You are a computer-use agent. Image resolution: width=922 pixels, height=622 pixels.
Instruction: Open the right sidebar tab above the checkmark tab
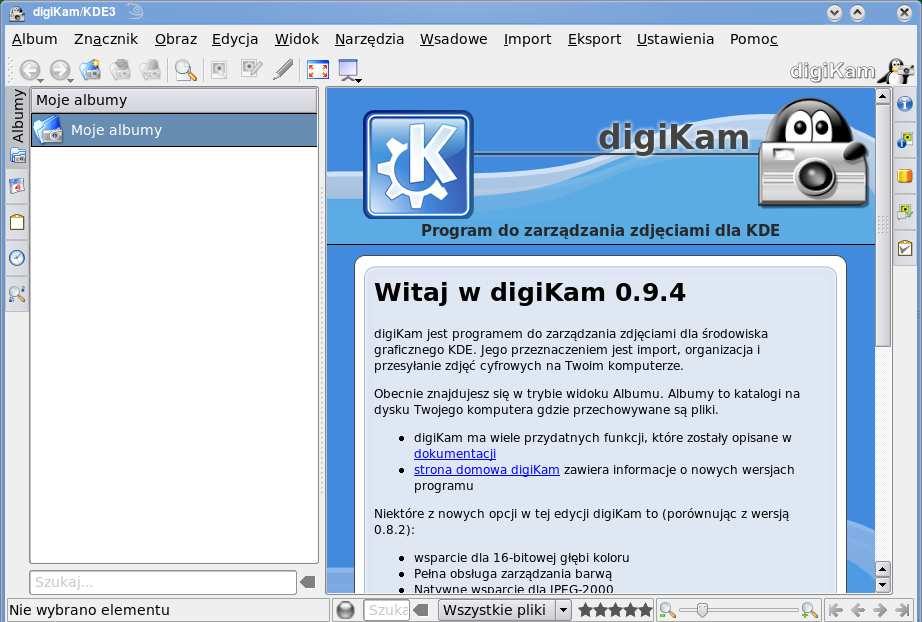pos(905,212)
